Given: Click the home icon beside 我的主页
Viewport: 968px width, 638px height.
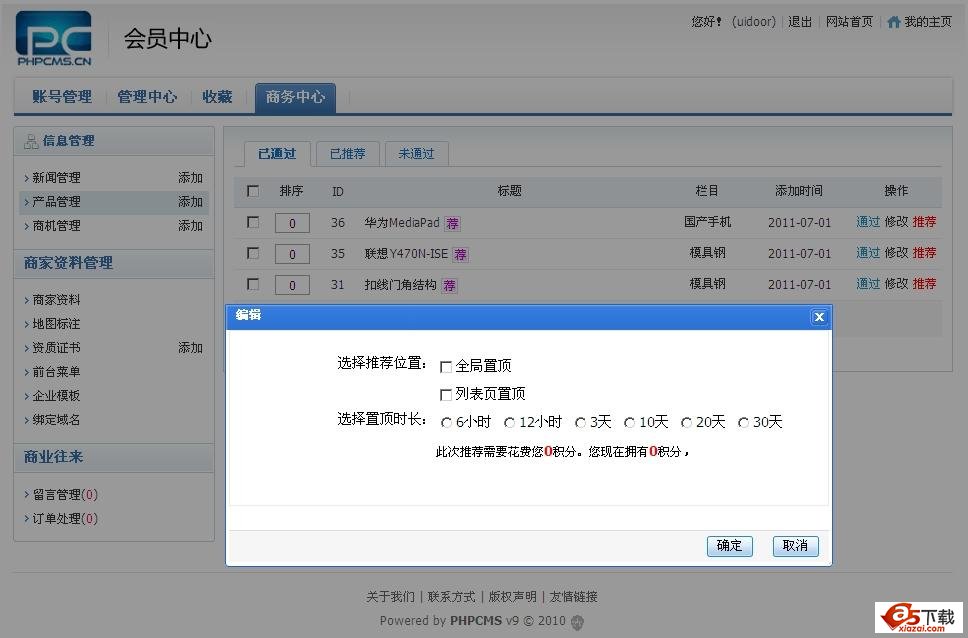Looking at the screenshot, I should [893, 22].
